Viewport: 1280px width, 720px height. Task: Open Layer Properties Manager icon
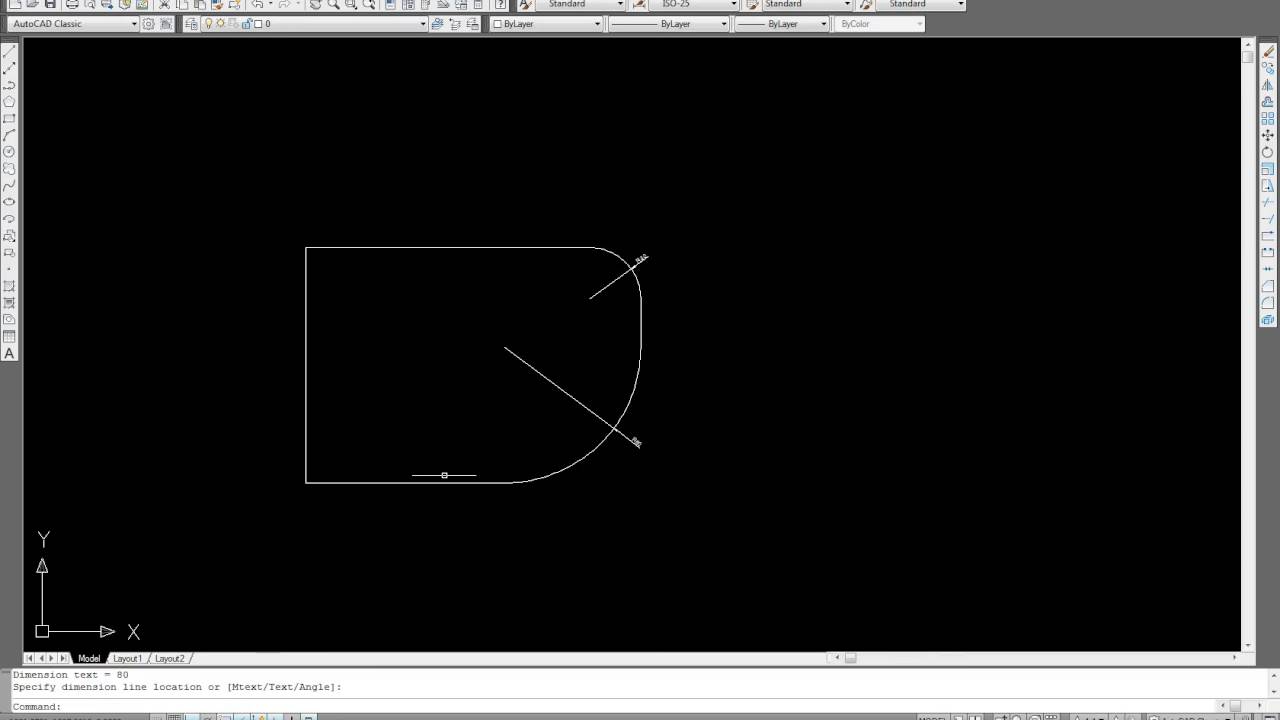click(x=192, y=24)
